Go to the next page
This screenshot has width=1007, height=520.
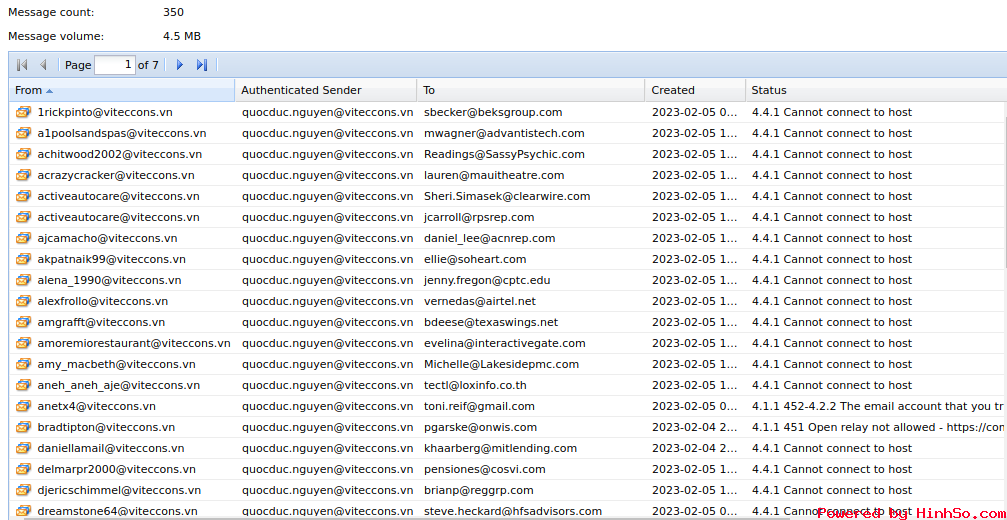(x=180, y=65)
